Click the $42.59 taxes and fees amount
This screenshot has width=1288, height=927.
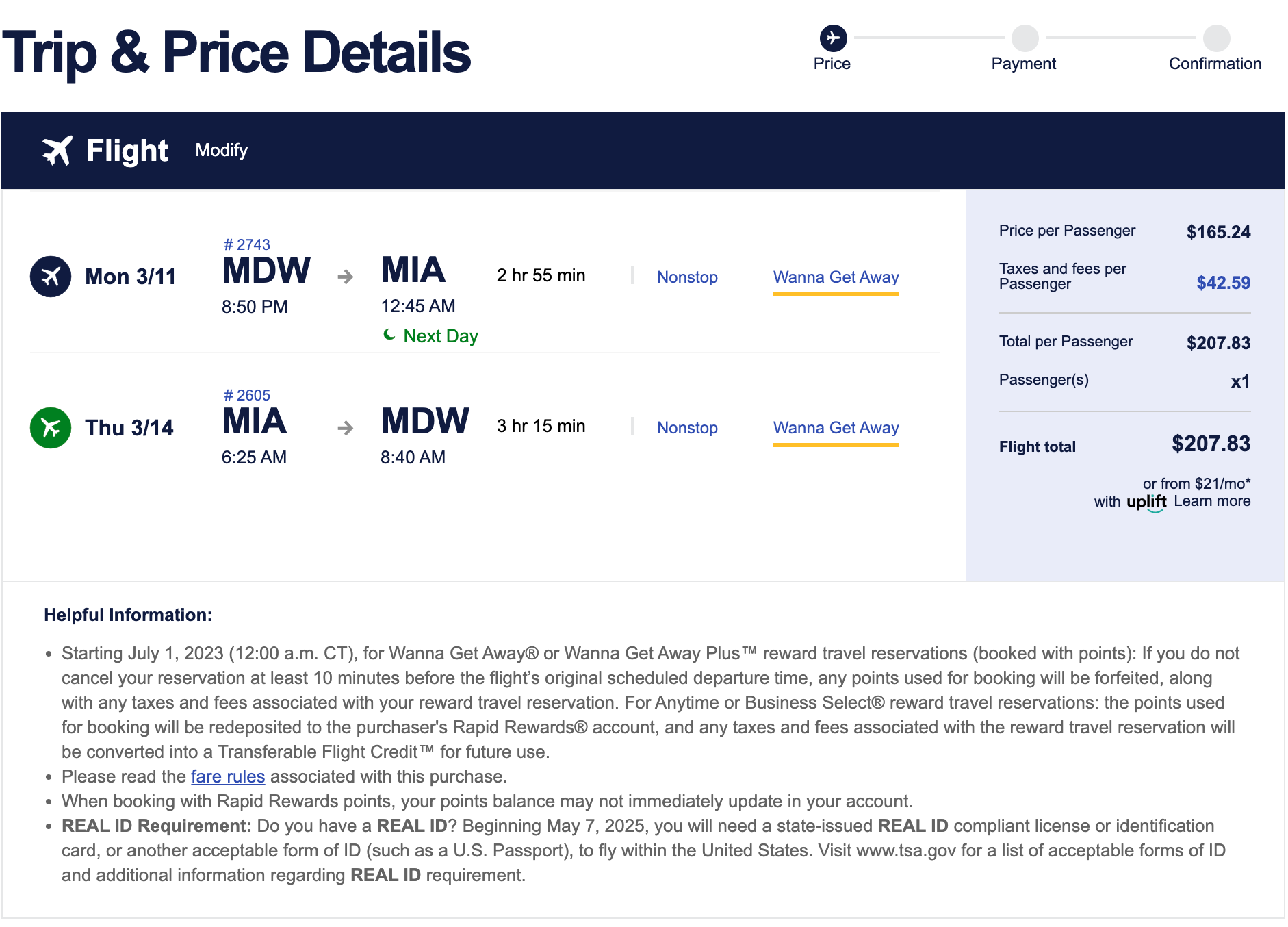tap(1223, 283)
